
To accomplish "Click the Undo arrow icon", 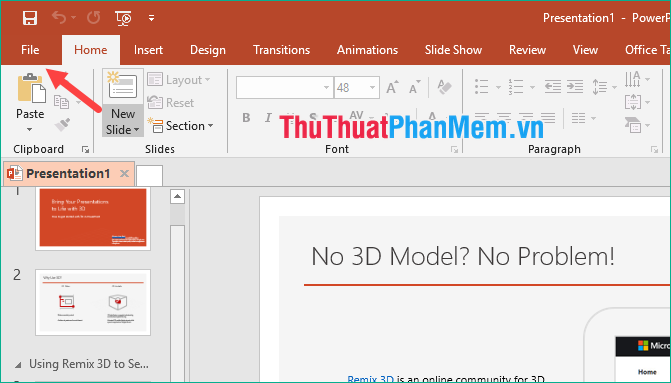I will (59, 18).
